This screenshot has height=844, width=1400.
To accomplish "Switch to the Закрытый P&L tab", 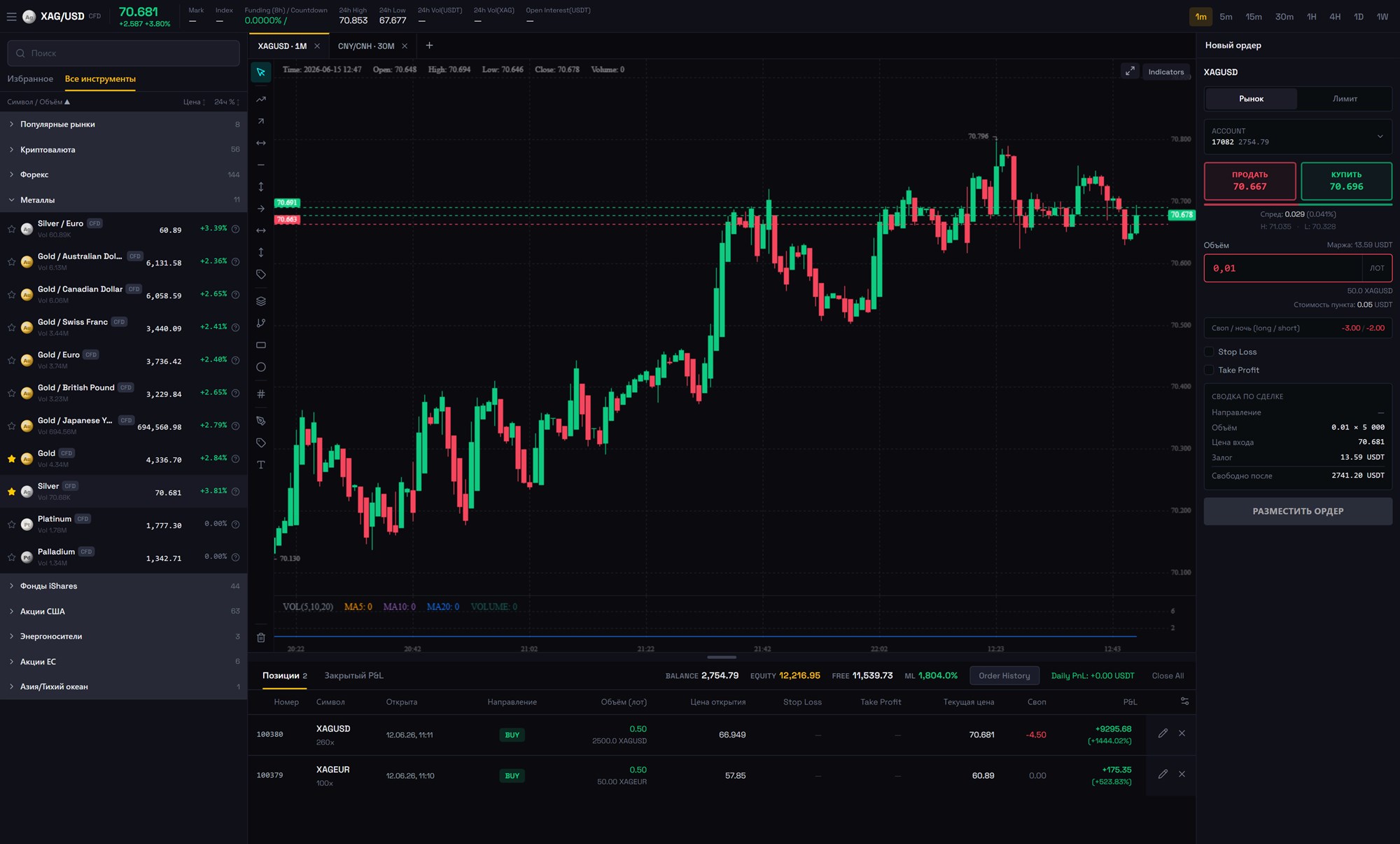I will pyautogui.click(x=353, y=675).
